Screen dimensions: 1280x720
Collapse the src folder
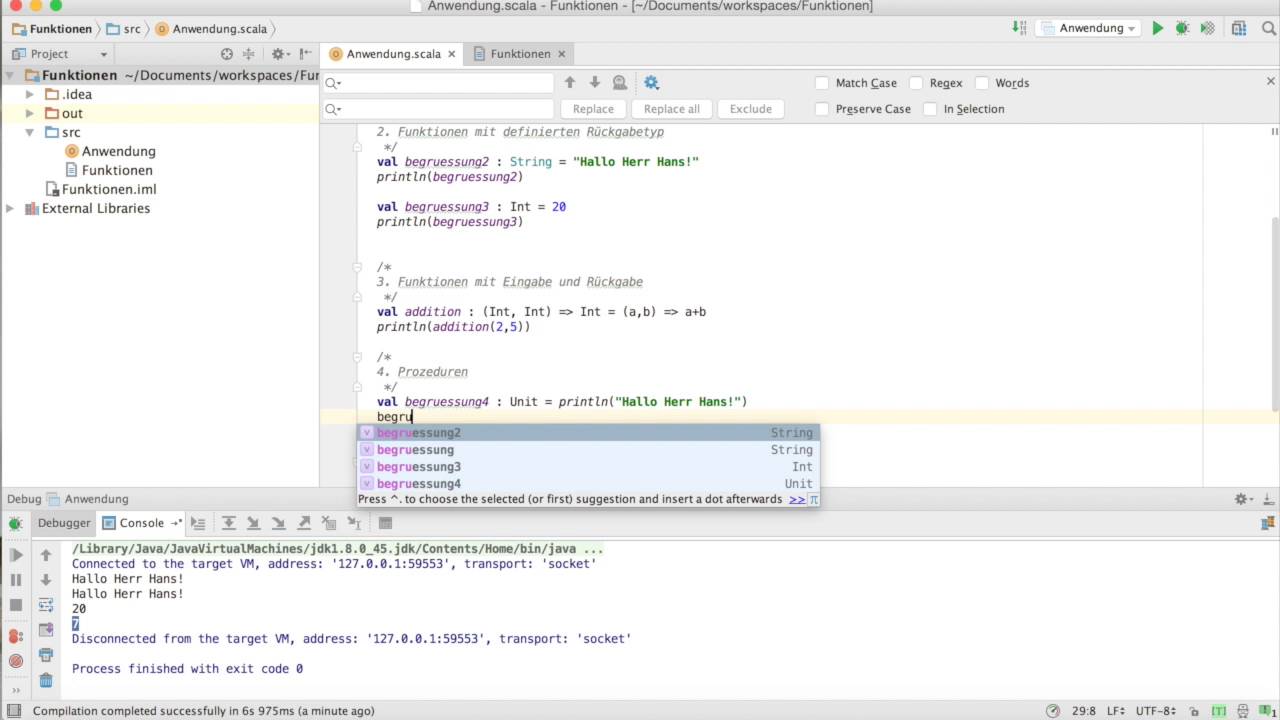tap(31, 133)
